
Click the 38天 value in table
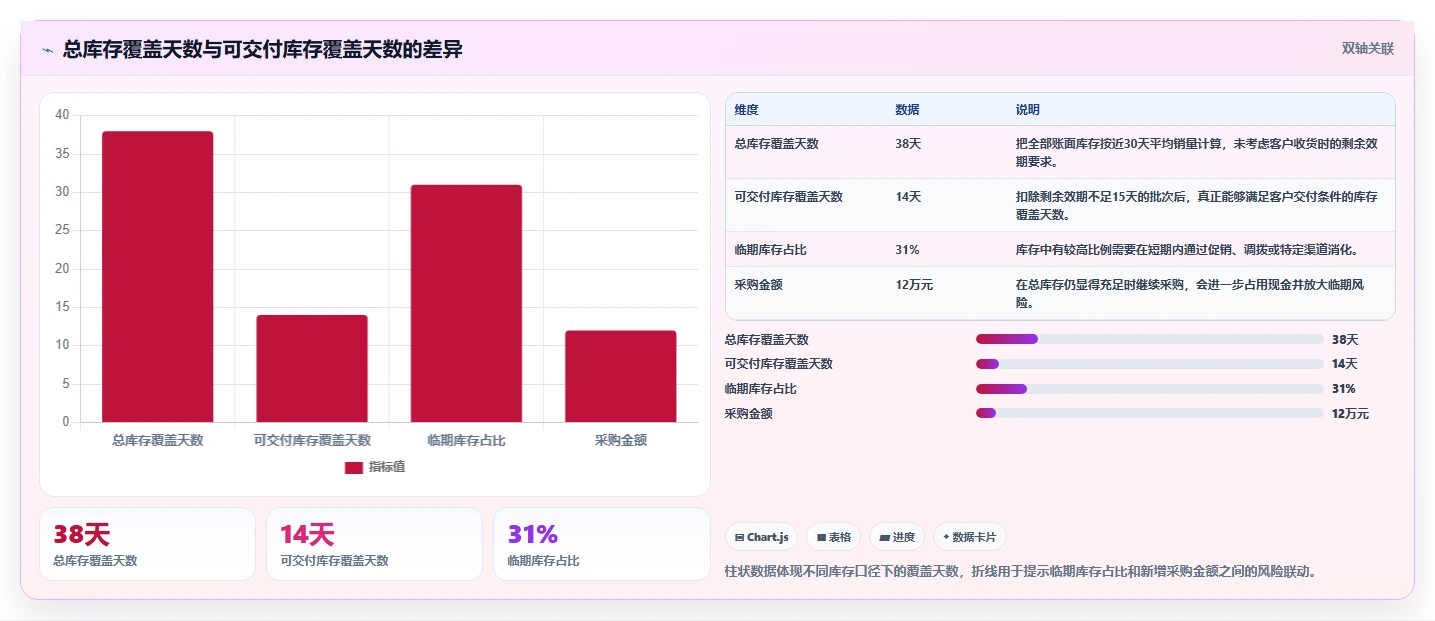tap(908, 144)
